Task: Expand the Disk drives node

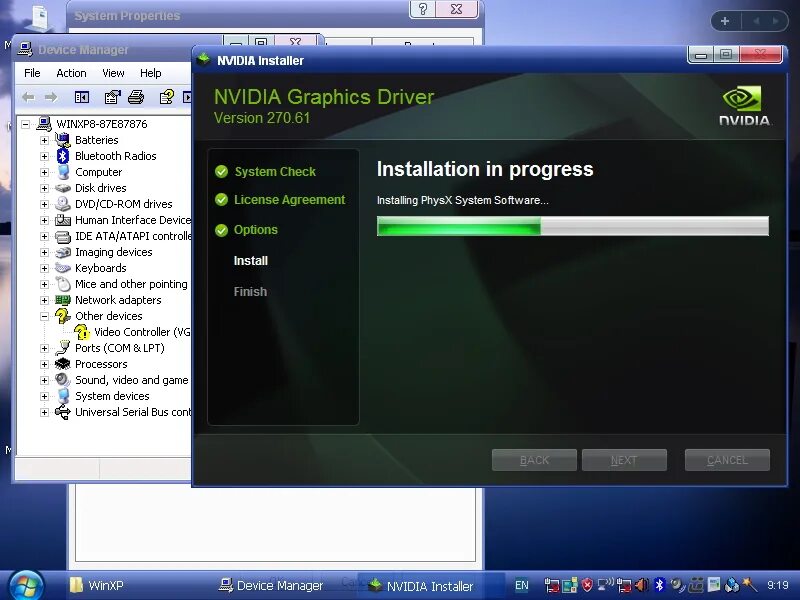Action: click(x=44, y=188)
